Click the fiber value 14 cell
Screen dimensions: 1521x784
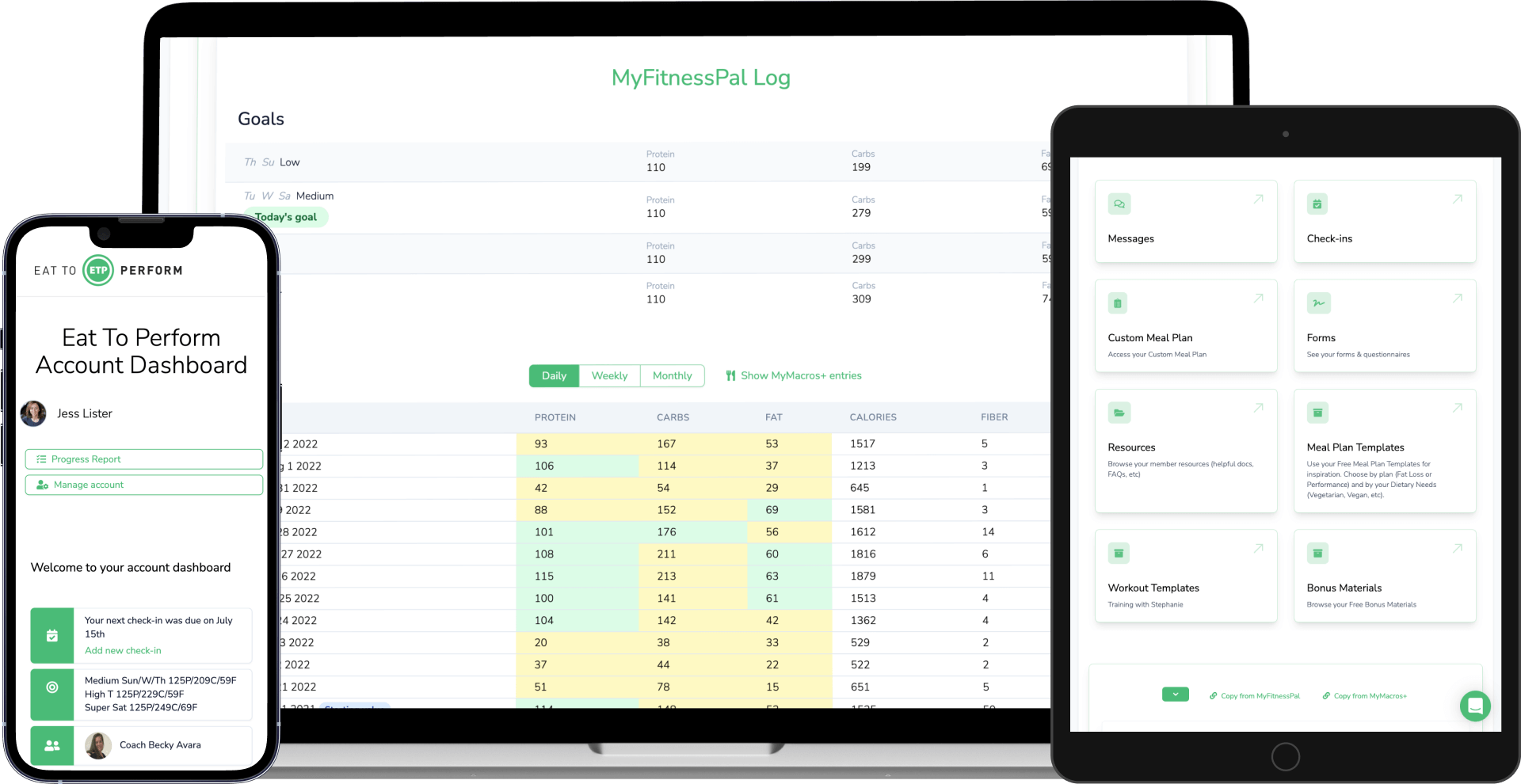pos(988,532)
